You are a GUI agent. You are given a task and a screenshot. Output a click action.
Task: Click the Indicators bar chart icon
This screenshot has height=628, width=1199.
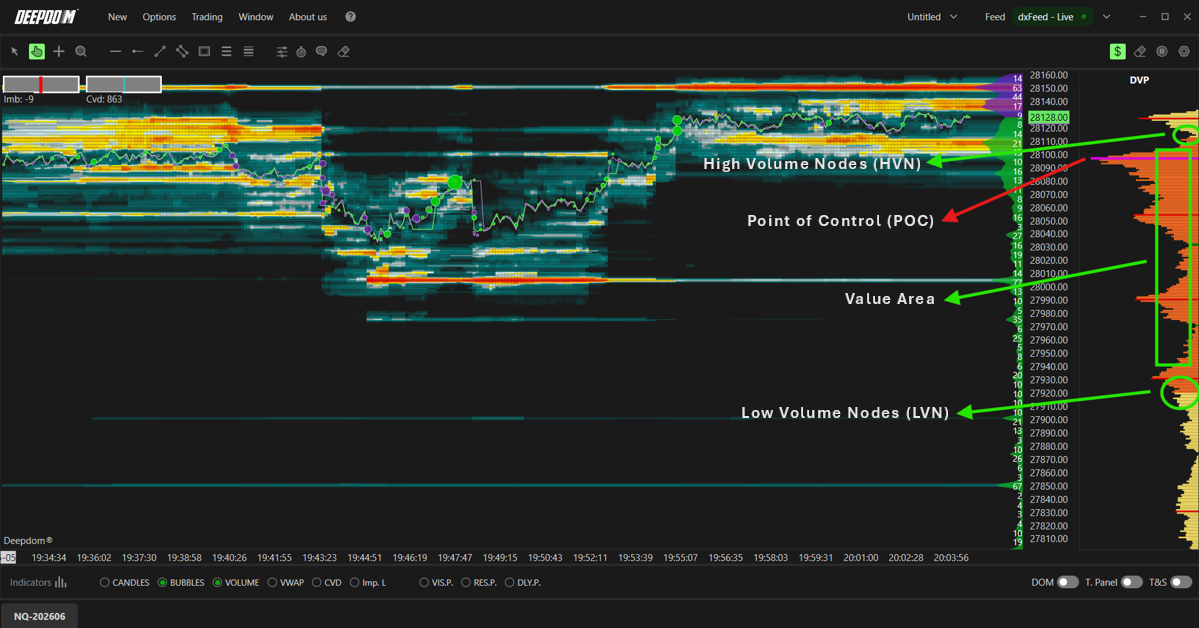click(x=60, y=583)
